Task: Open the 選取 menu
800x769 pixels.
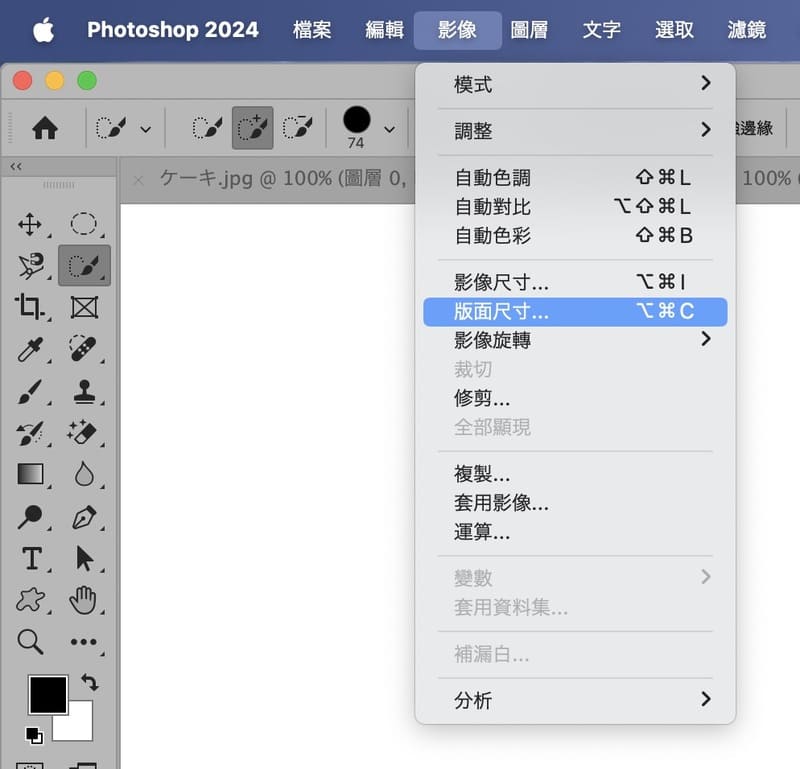Action: (x=674, y=30)
